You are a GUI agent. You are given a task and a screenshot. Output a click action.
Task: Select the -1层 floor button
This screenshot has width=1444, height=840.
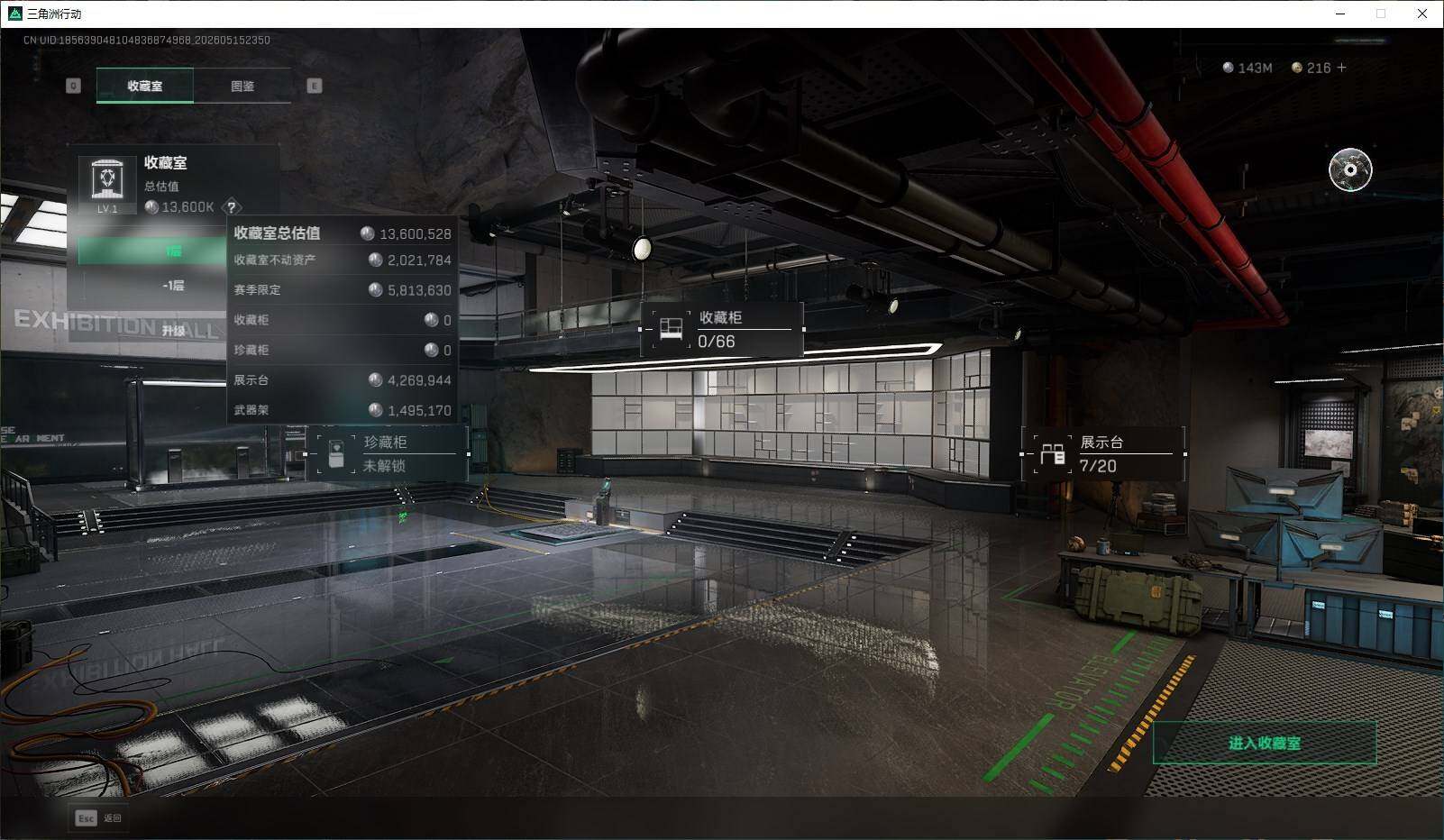[x=173, y=285]
